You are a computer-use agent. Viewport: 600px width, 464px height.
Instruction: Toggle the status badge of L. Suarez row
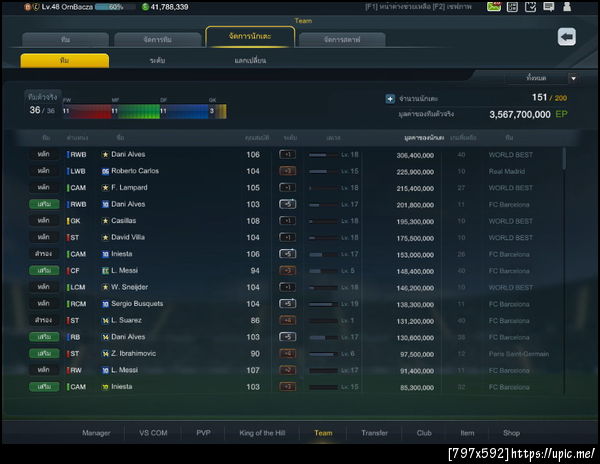tap(44, 320)
